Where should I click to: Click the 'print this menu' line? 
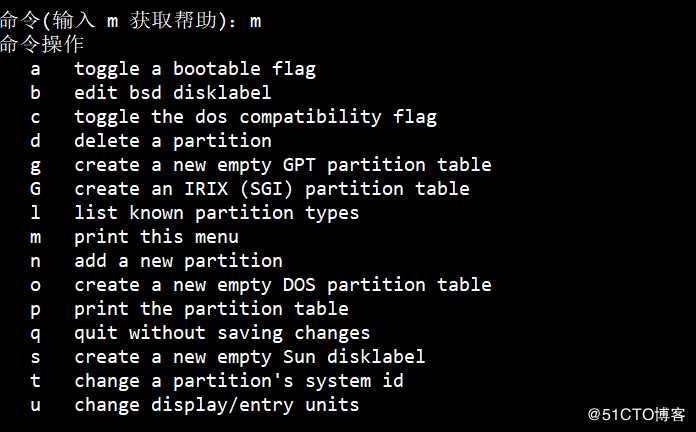(156, 237)
